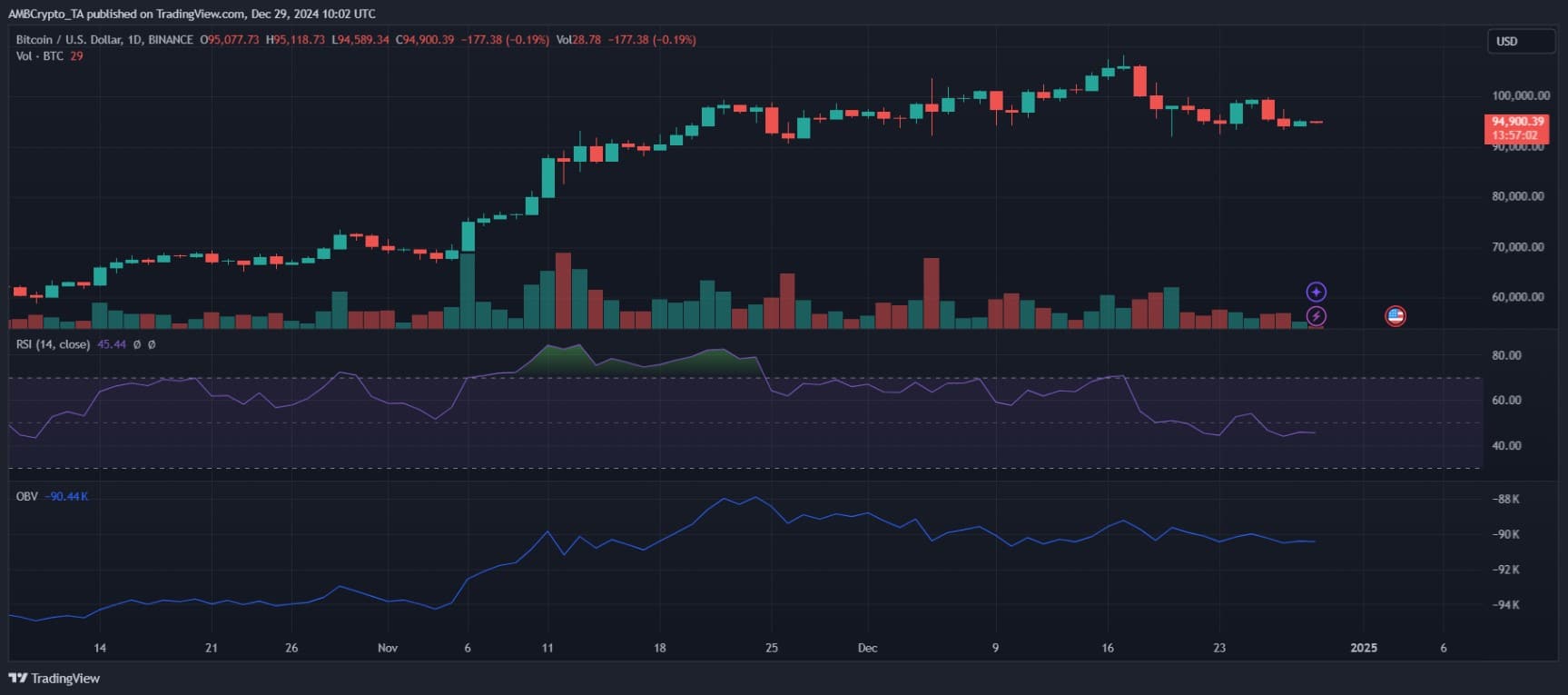Click the AMBCrypto_TA published on TradingView.com header

click(192, 14)
